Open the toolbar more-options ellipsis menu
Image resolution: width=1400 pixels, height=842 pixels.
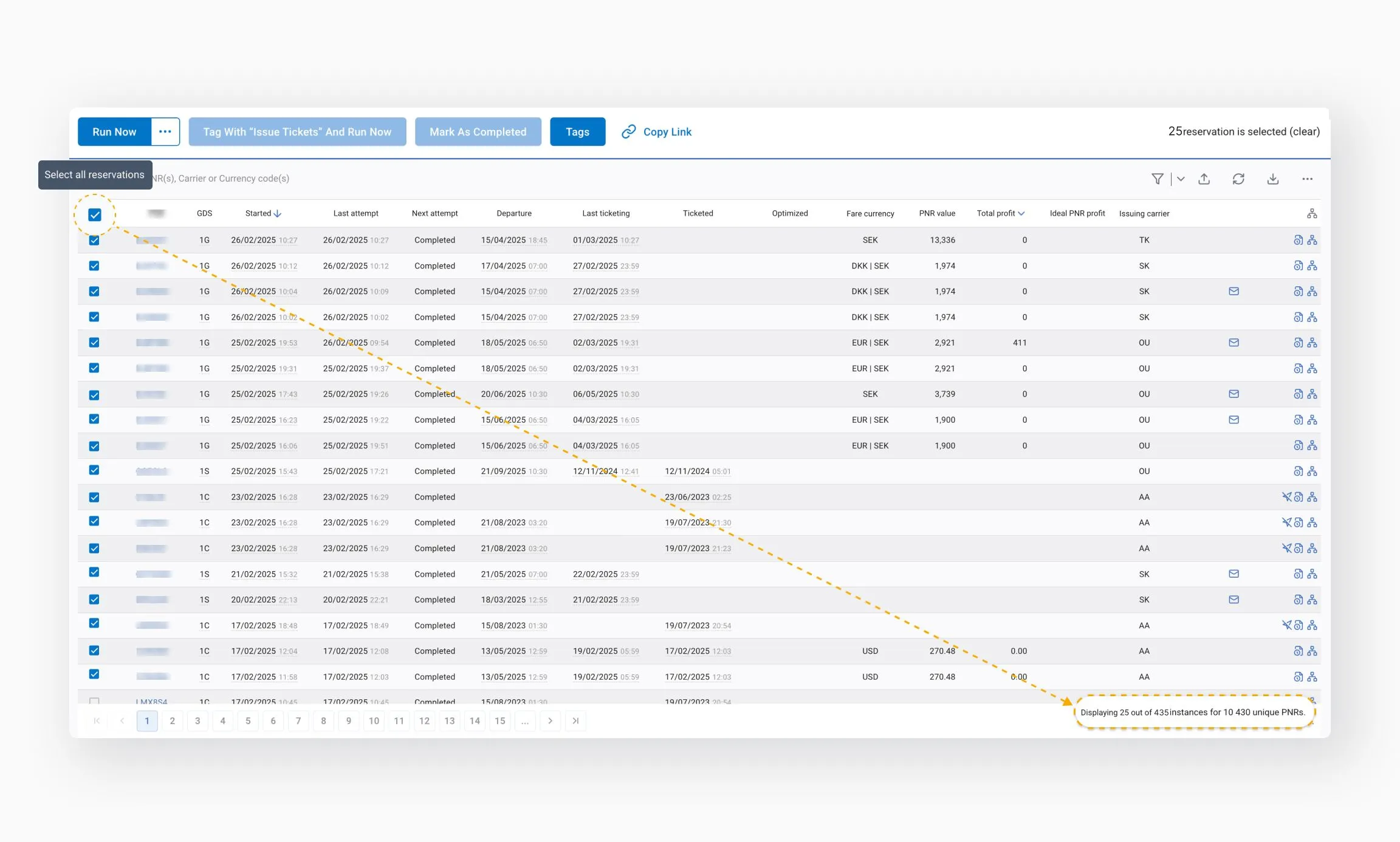coord(1307,179)
